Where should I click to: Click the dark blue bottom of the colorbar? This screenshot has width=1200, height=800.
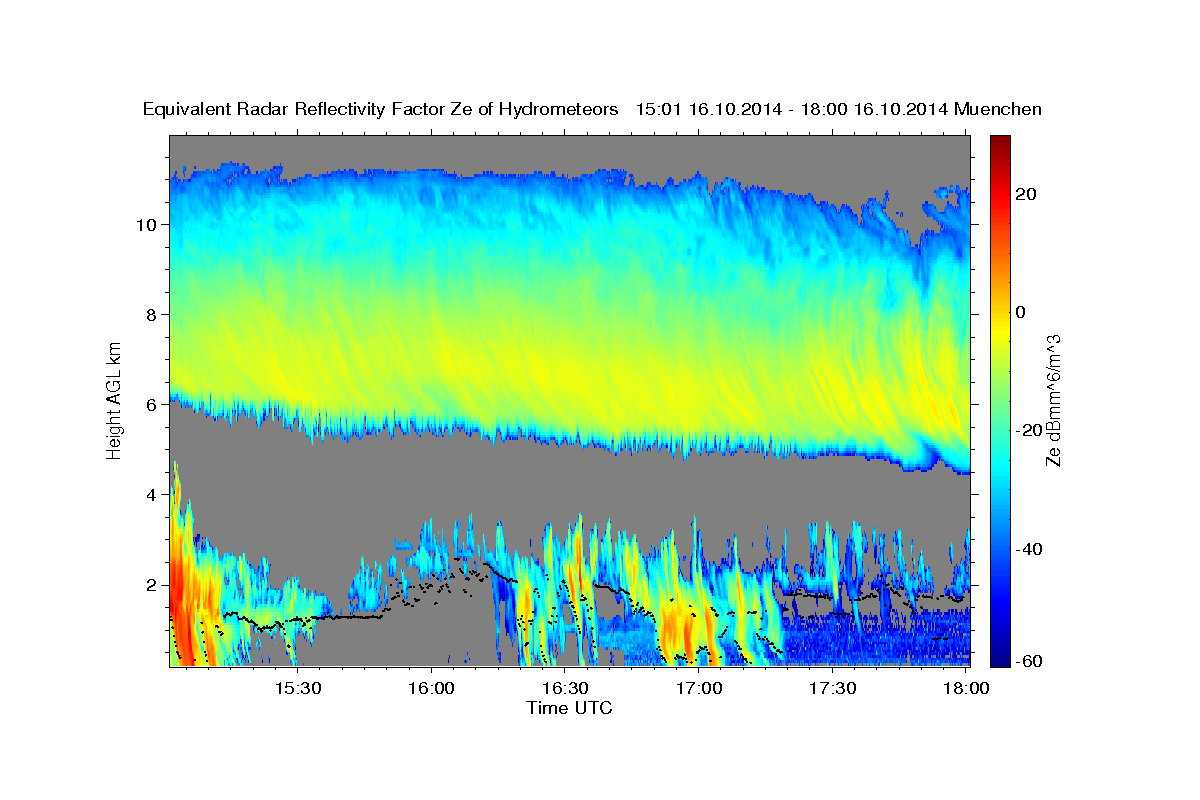pyautogui.click(x=1000, y=659)
